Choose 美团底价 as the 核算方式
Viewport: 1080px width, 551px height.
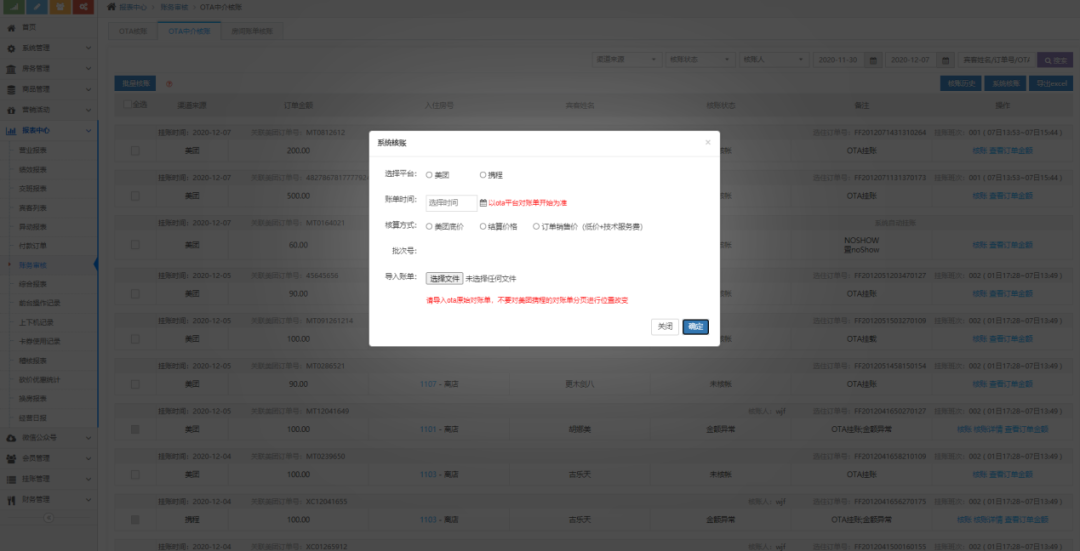pyautogui.click(x=429, y=226)
